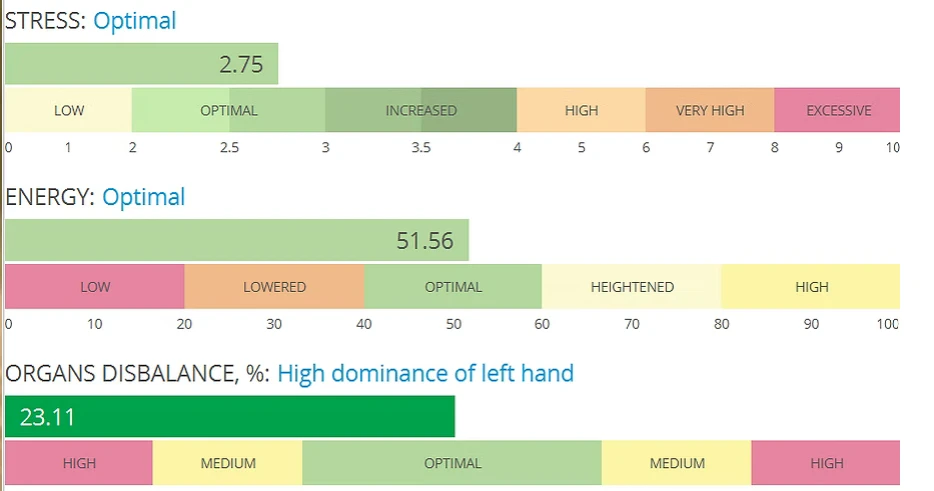Click the dark green bar showing 23.11
Image resolution: width=934 pixels, height=491 pixels.
229,416
